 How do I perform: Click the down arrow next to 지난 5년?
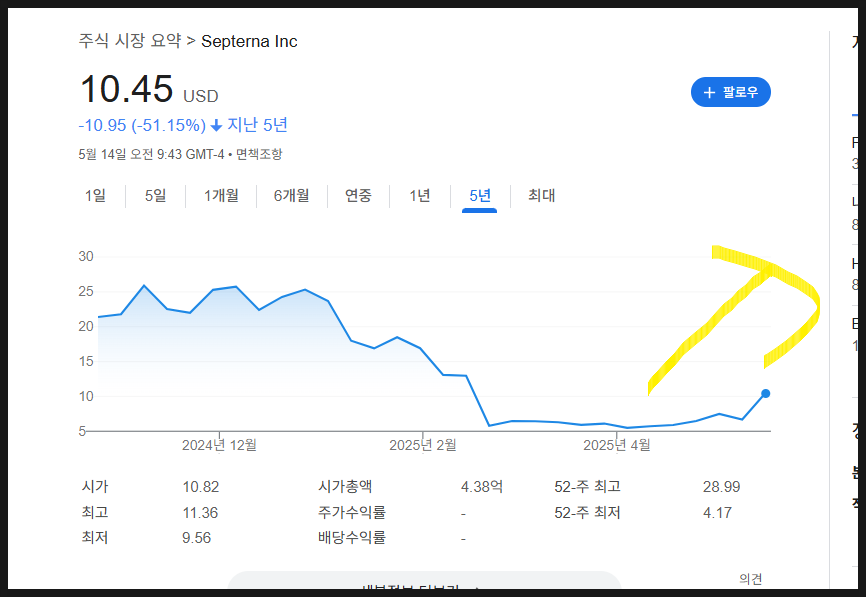point(216,126)
